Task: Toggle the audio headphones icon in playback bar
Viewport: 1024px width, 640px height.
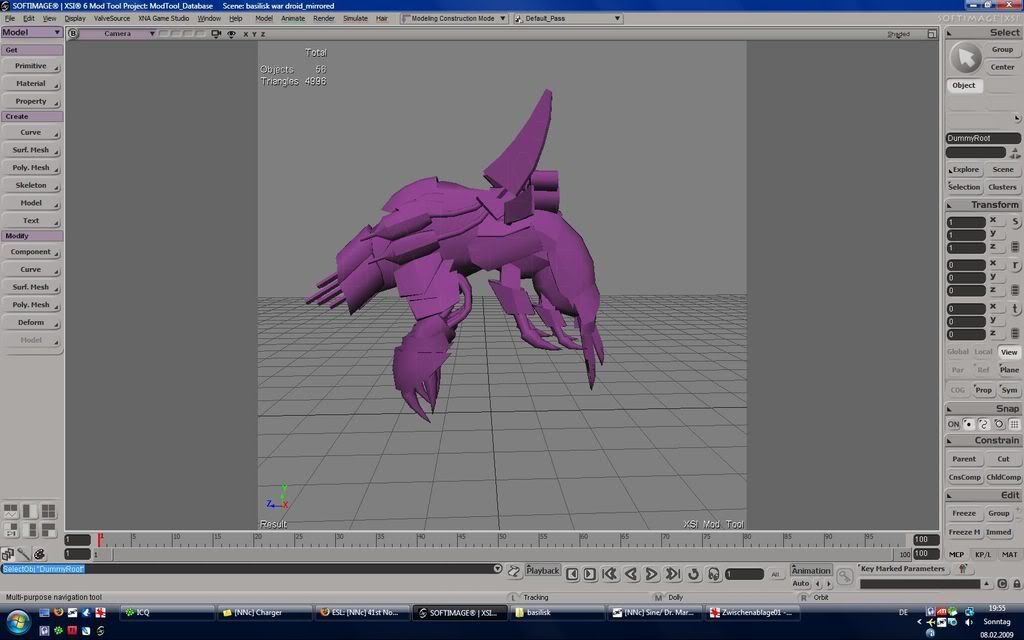Action: point(714,574)
